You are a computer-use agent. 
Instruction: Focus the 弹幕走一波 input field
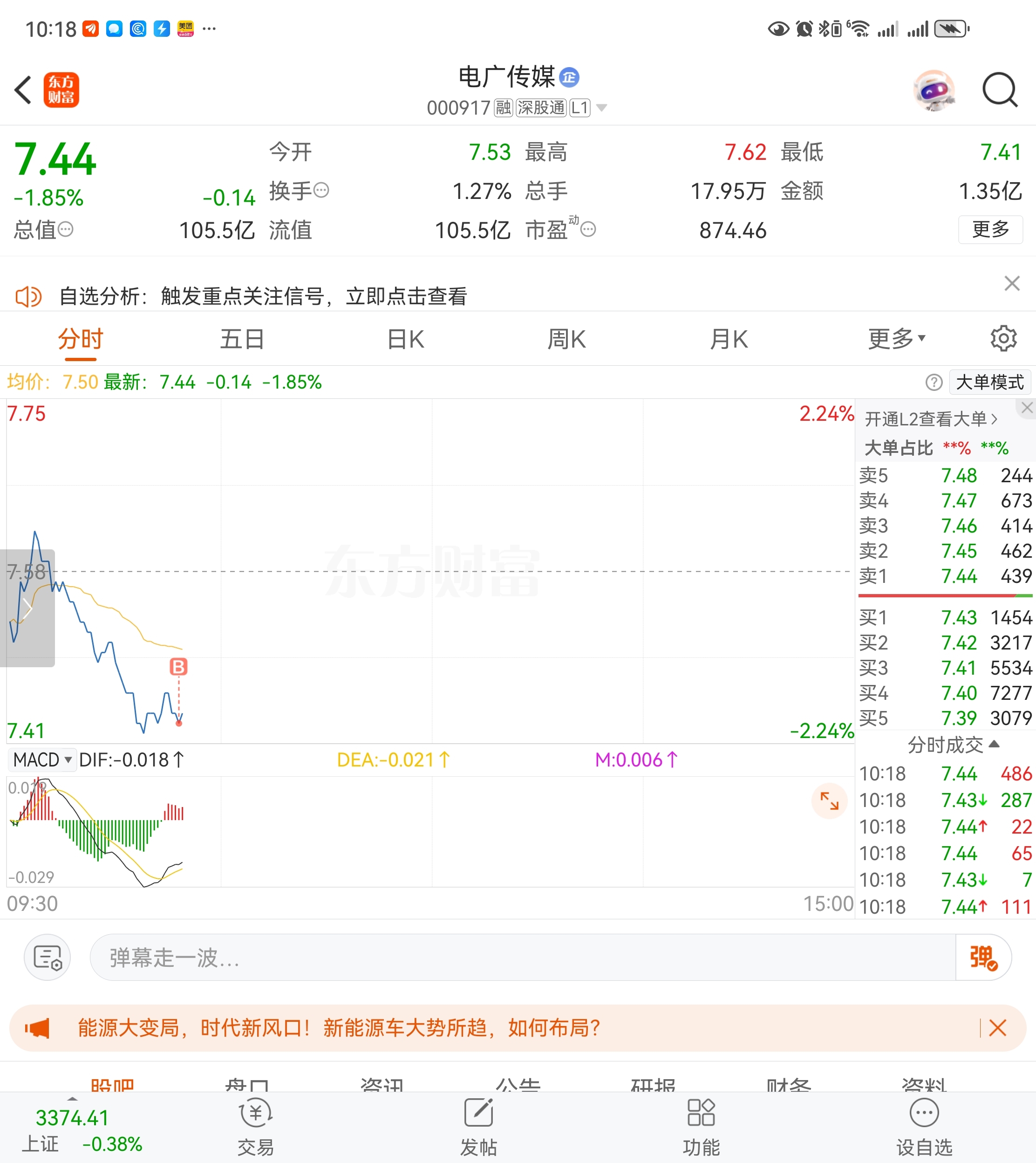point(523,957)
